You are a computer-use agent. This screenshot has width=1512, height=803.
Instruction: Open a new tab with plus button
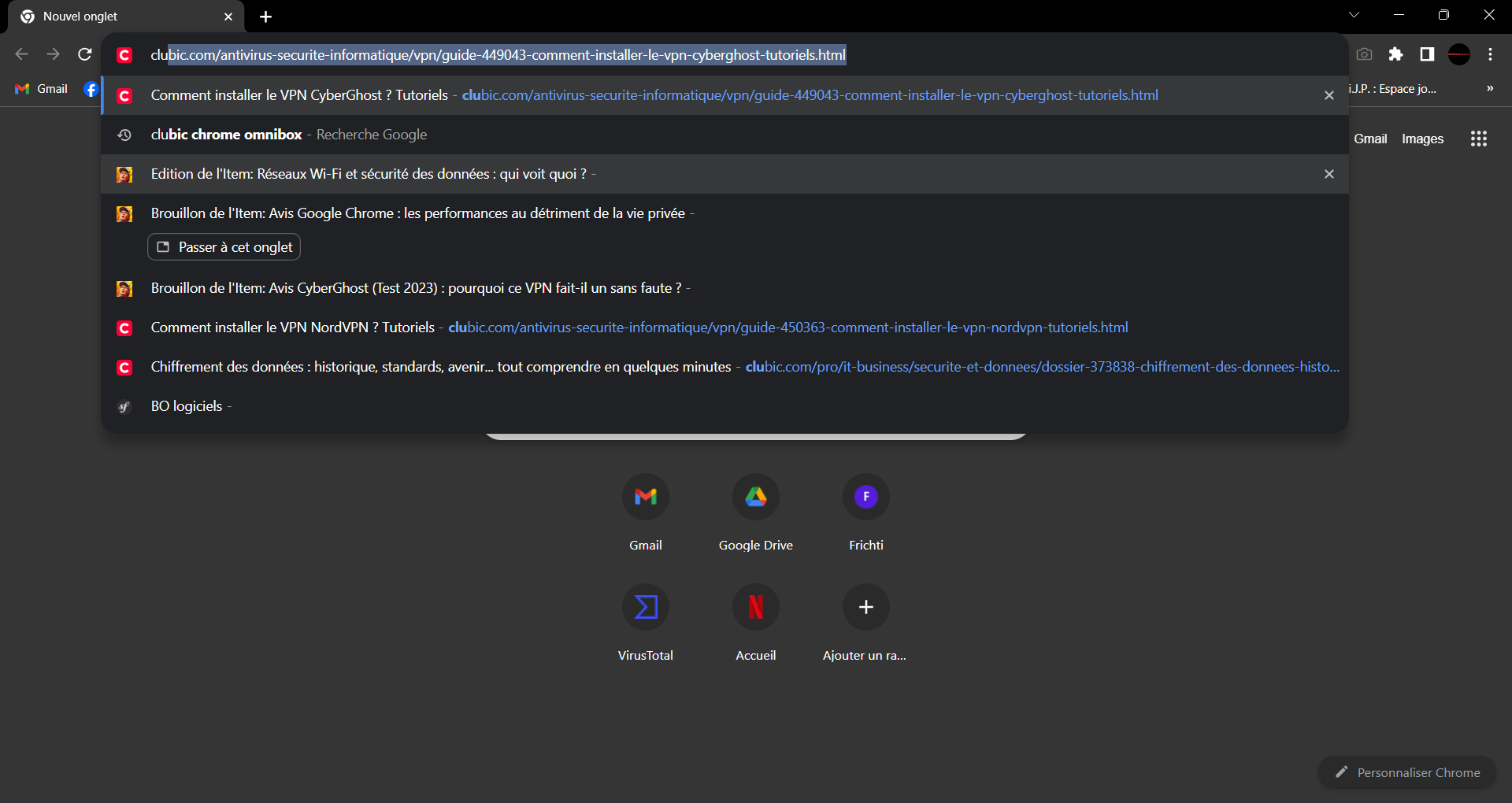point(266,17)
